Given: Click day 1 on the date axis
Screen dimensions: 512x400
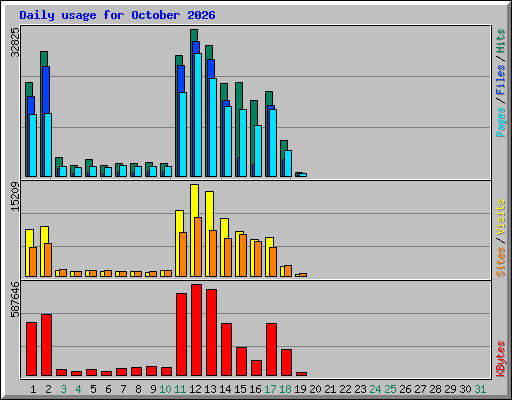Looking at the screenshot, I should [33, 389].
